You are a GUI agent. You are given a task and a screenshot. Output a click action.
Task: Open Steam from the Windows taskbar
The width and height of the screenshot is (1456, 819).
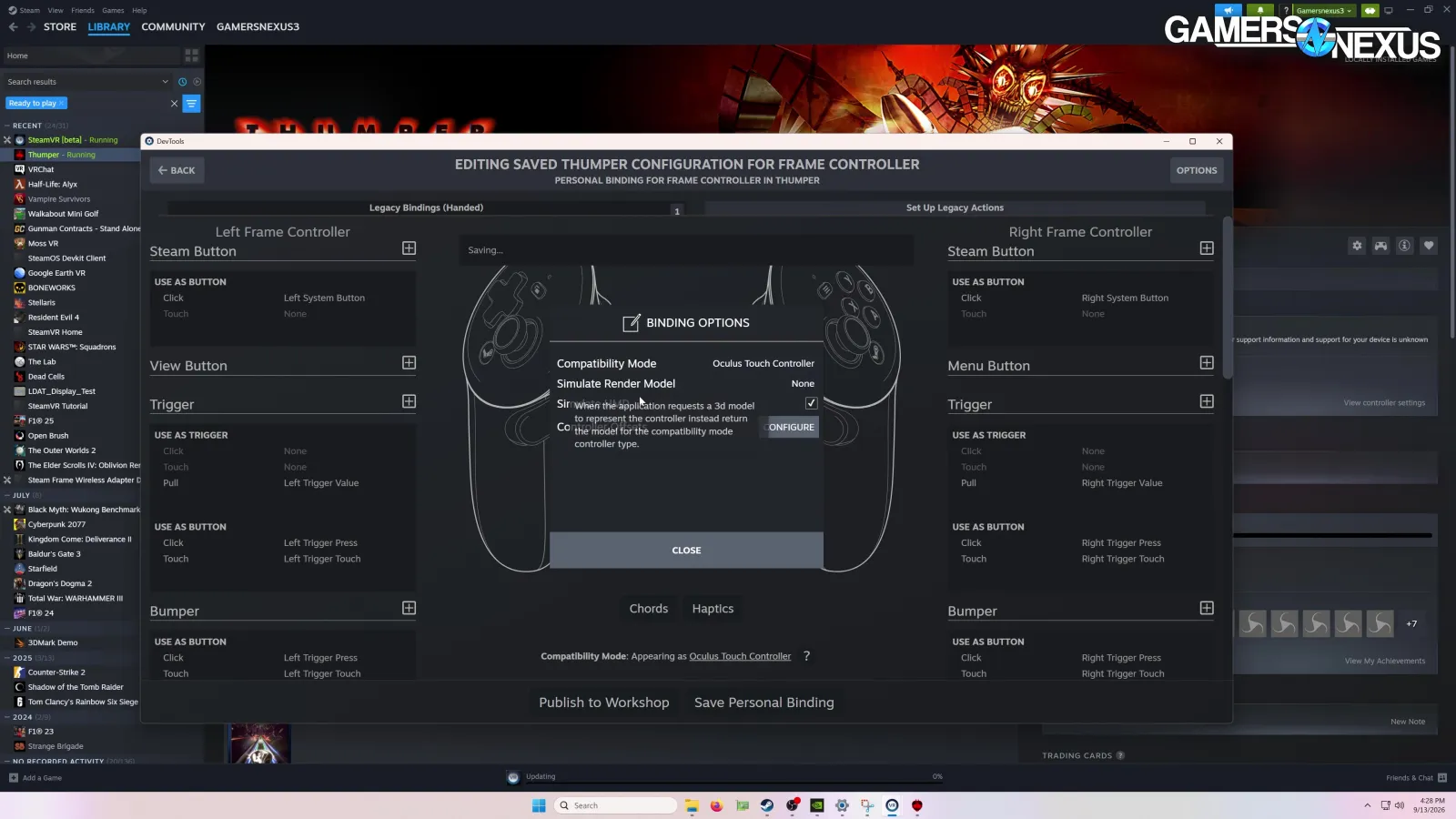[767, 805]
